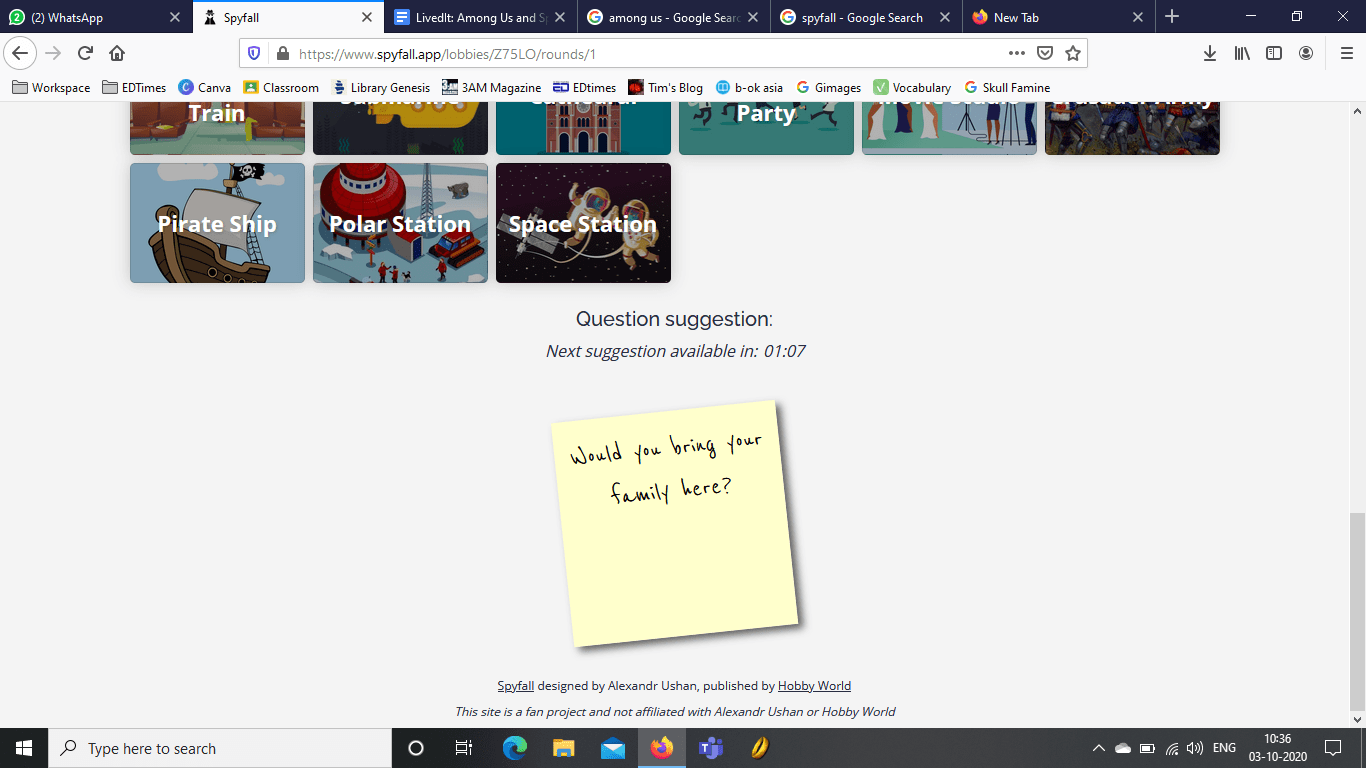The height and width of the screenshot is (768, 1366).
Task: Open tracking protection shield icon
Action: point(254,53)
